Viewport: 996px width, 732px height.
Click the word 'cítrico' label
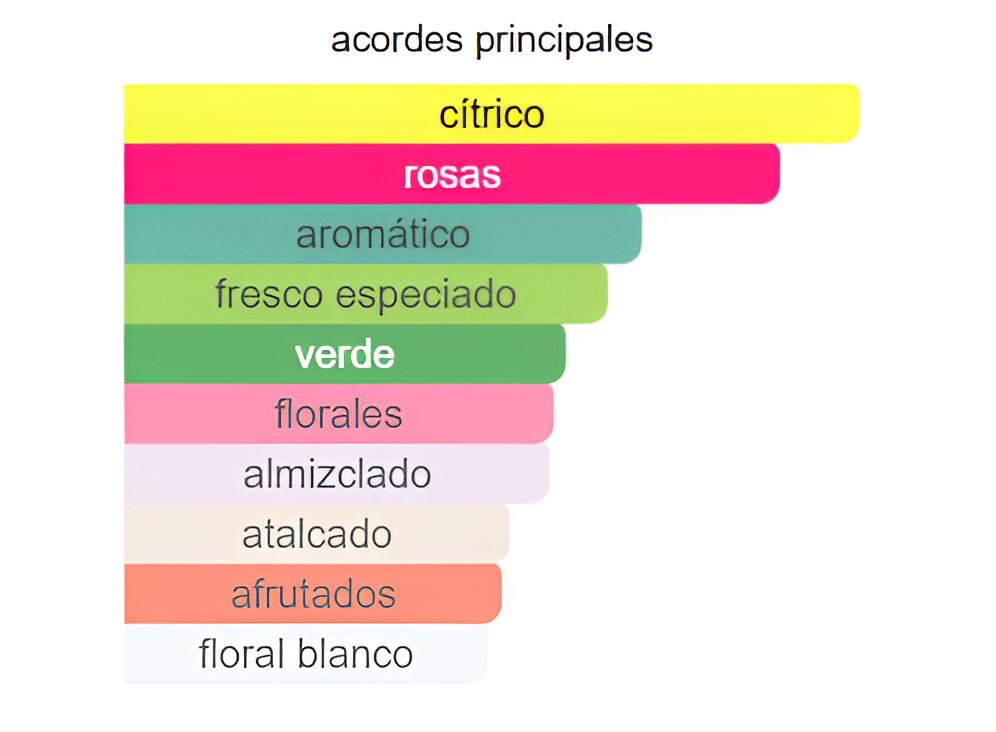coord(492,114)
